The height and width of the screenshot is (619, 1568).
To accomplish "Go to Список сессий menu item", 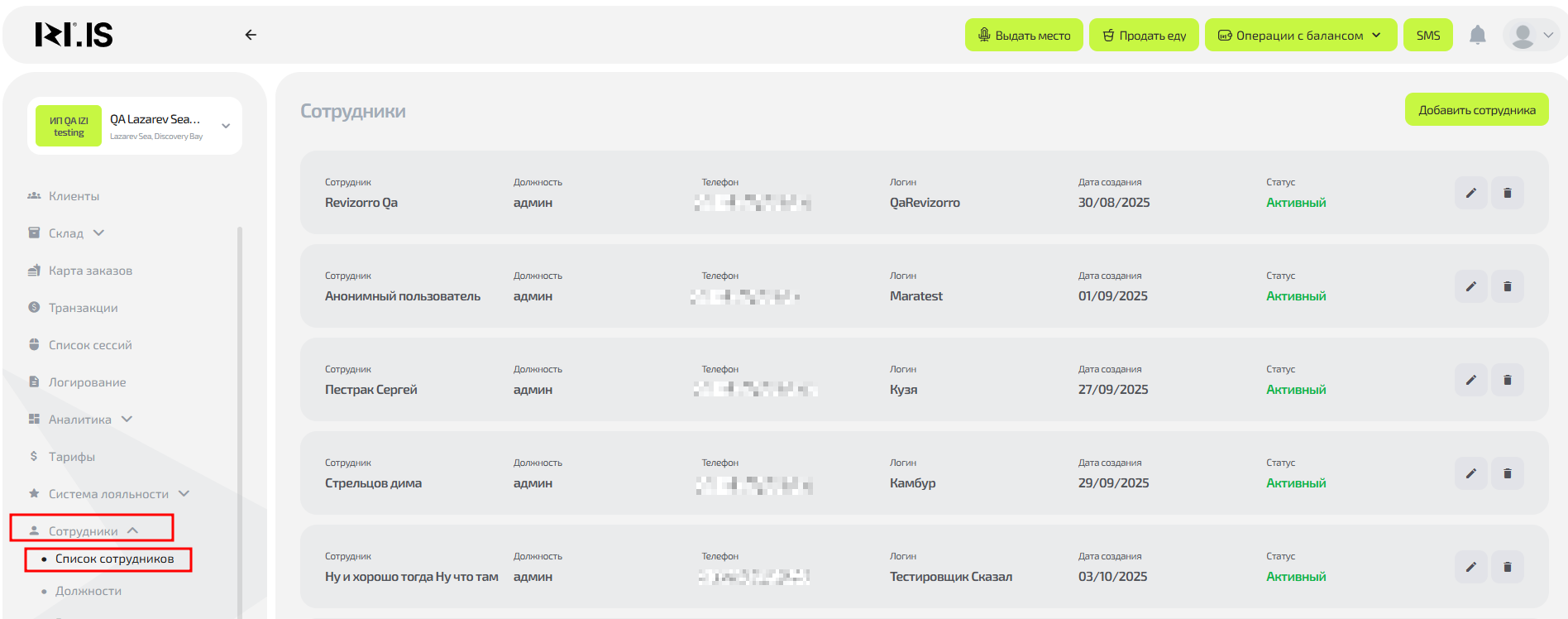I will pyautogui.click(x=90, y=345).
